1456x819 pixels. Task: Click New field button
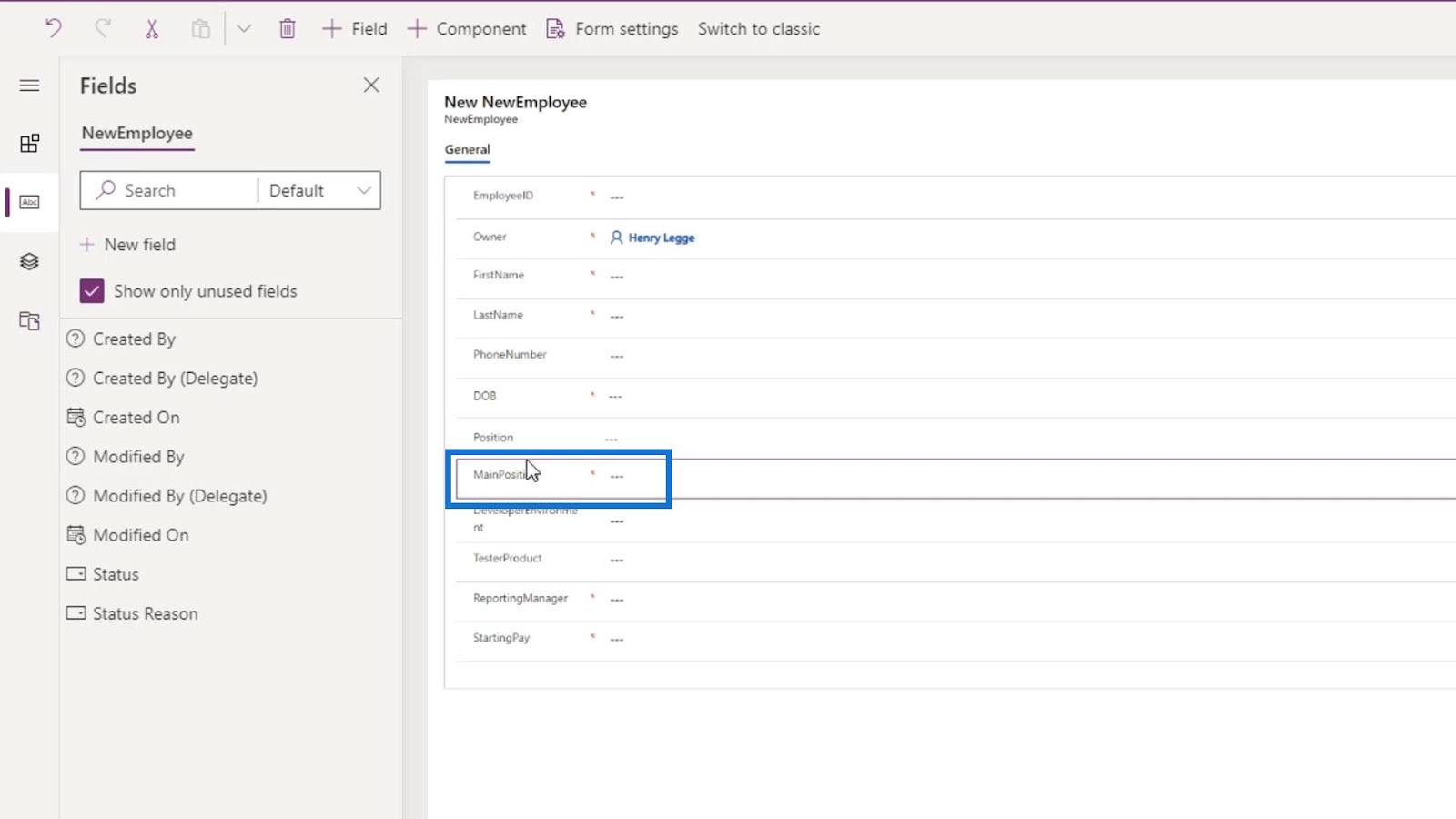[x=127, y=244]
